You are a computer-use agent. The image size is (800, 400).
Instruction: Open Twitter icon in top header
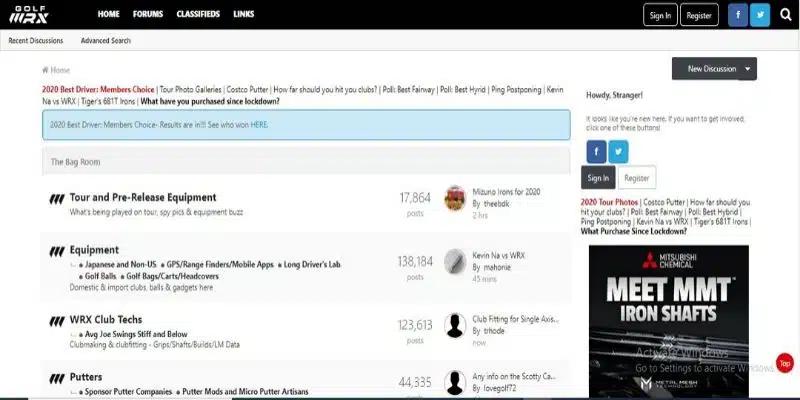click(x=760, y=15)
